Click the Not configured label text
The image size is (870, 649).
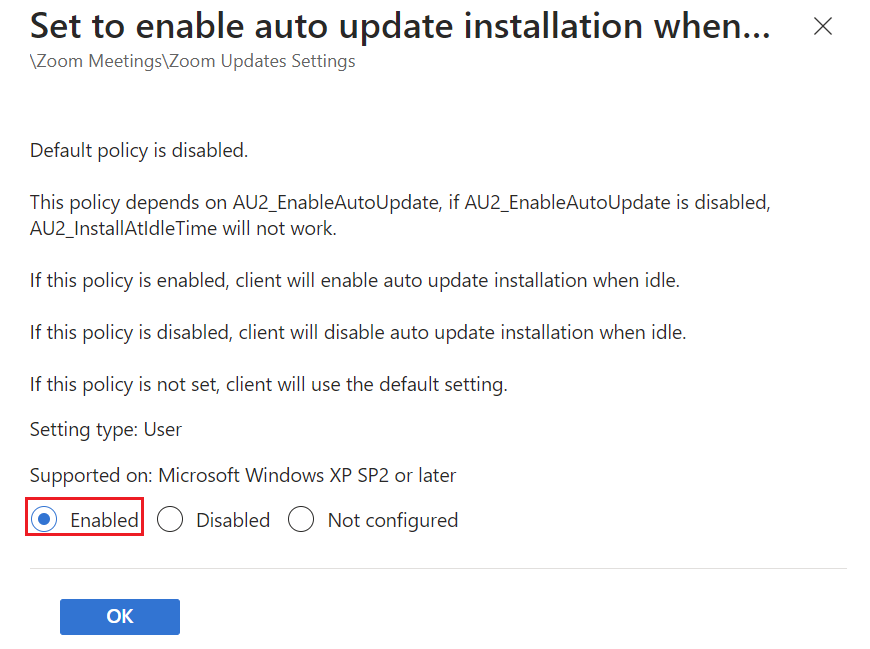[x=392, y=520]
